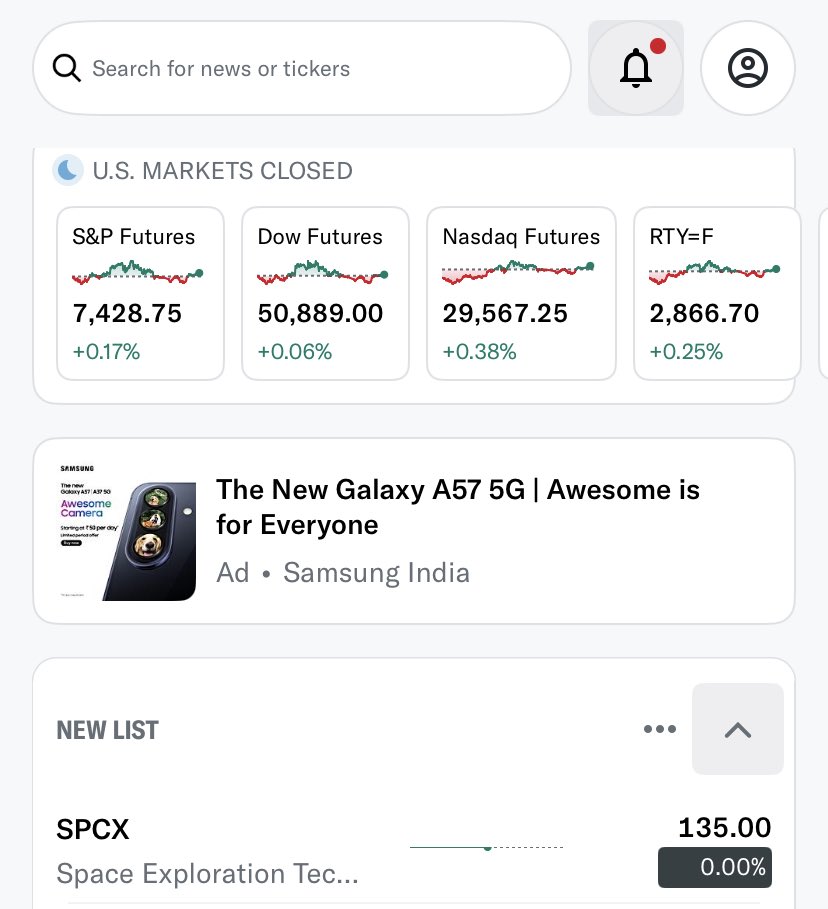
Task: Open the RTY=F futures card
Action: [717, 293]
